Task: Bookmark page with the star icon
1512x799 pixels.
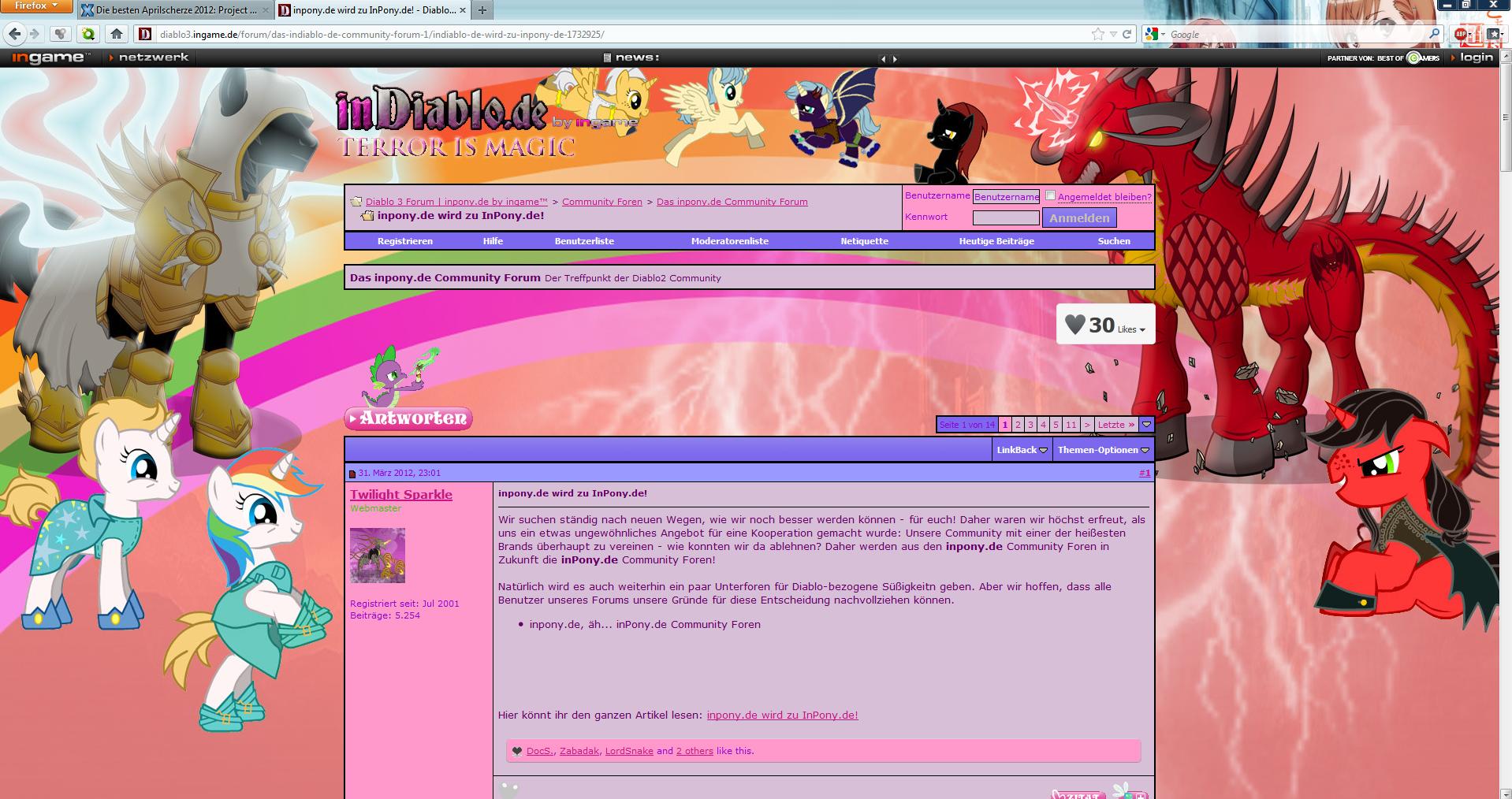Action: 1097,34
